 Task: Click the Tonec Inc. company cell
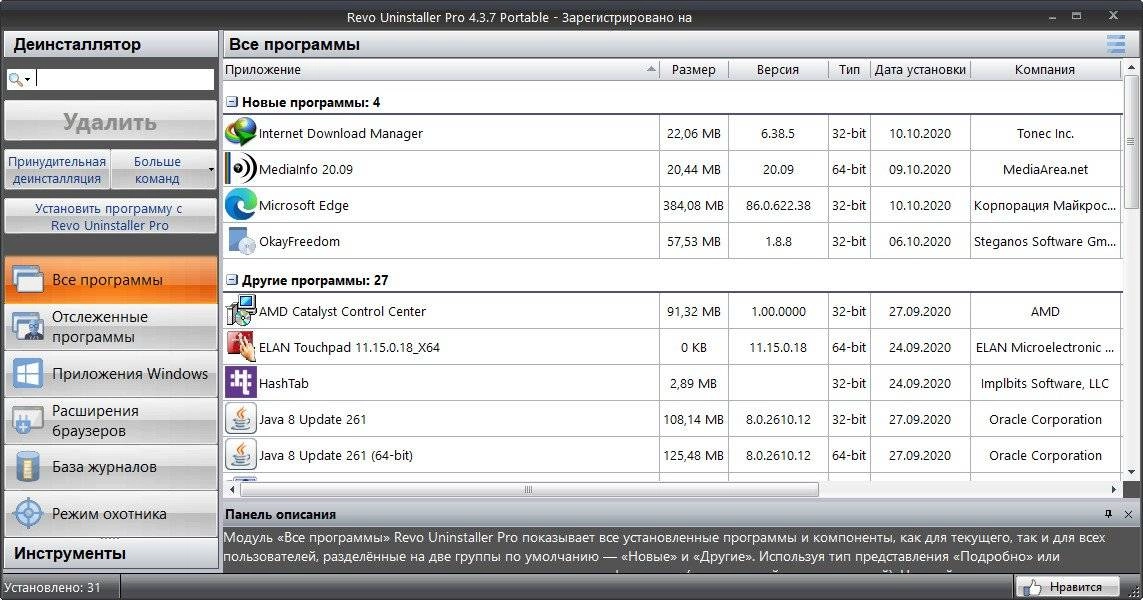point(1045,133)
